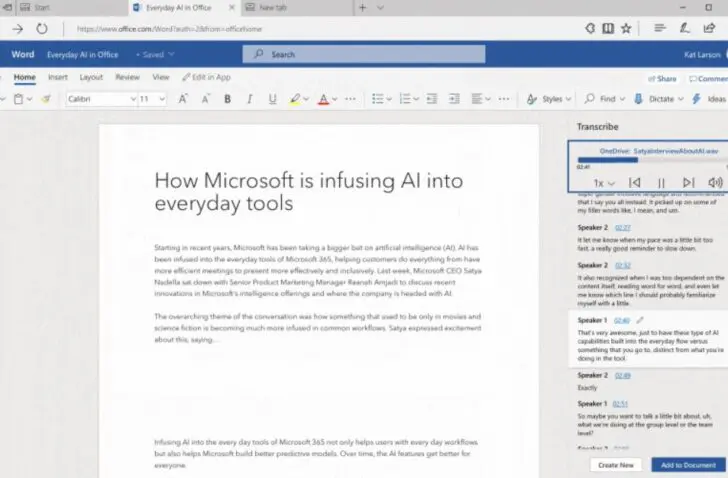The image size is (728, 478).
Task: Jump to timestamp 02:49
Action: pos(623,375)
